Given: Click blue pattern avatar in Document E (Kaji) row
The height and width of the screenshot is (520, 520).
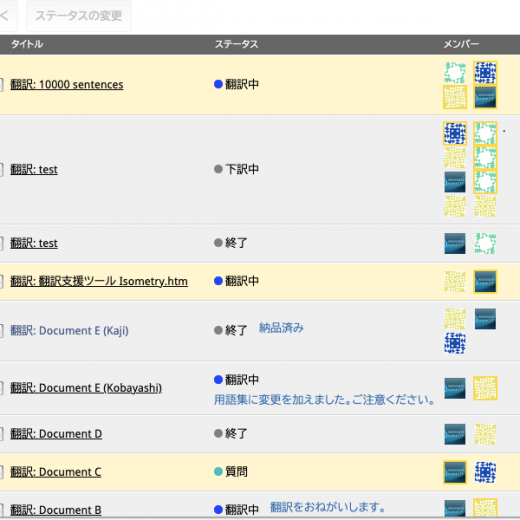Looking at the screenshot, I should pos(455,343).
